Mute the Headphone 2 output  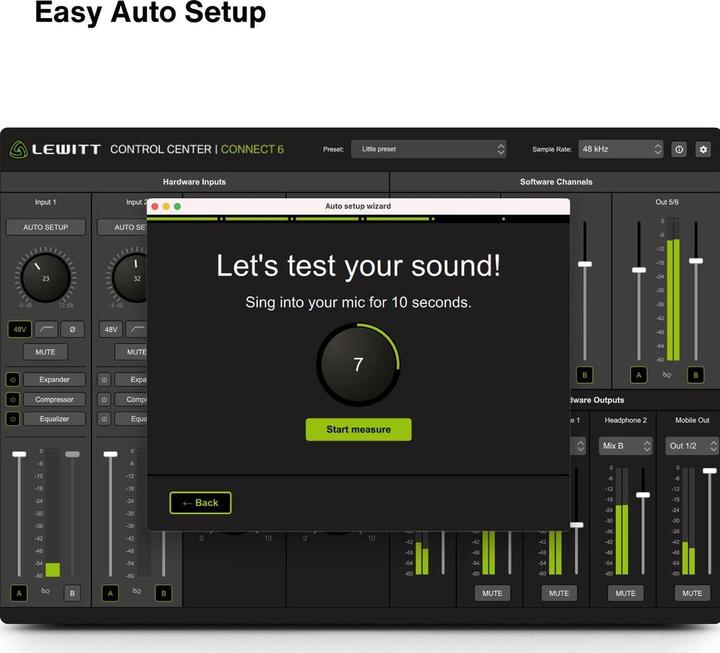(625, 593)
